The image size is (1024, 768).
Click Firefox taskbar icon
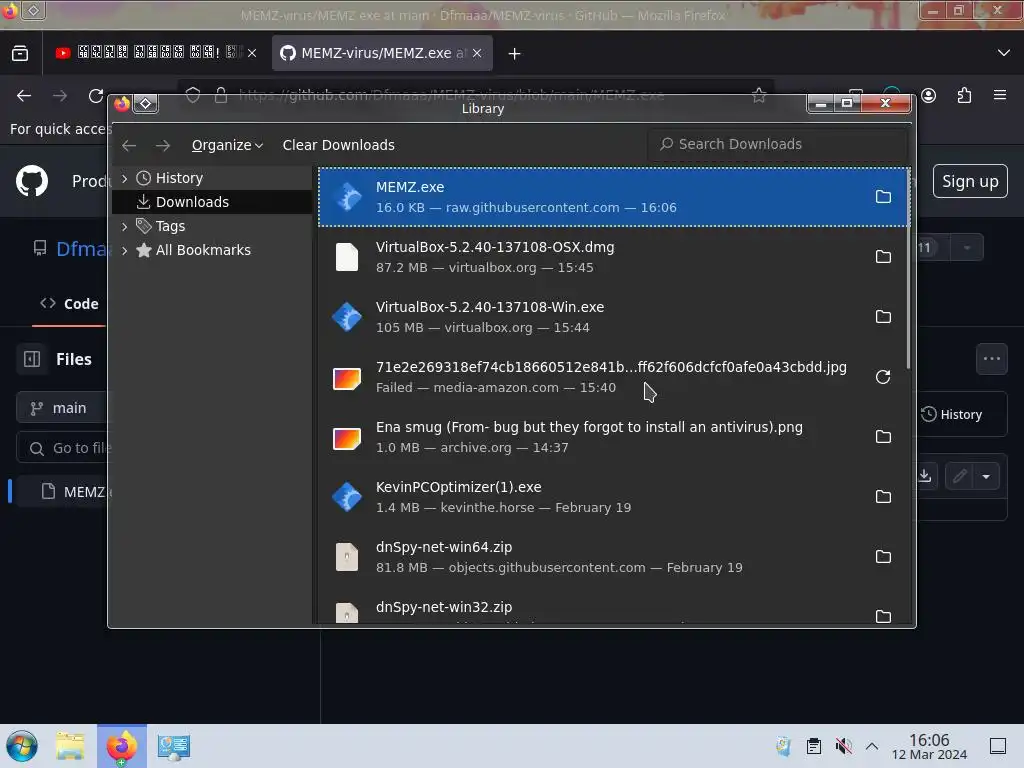point(121,746)
